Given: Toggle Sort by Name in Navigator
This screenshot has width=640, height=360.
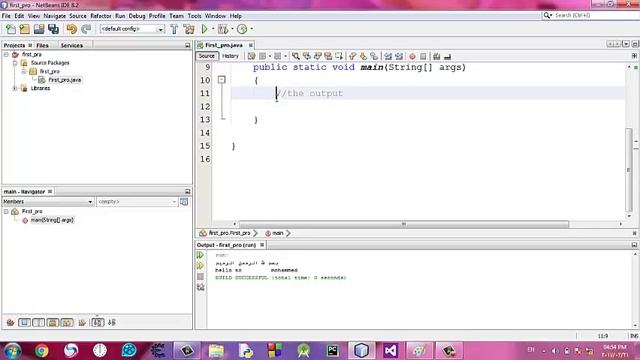Looking at the screenshot, I should click(x=98, y=322).
